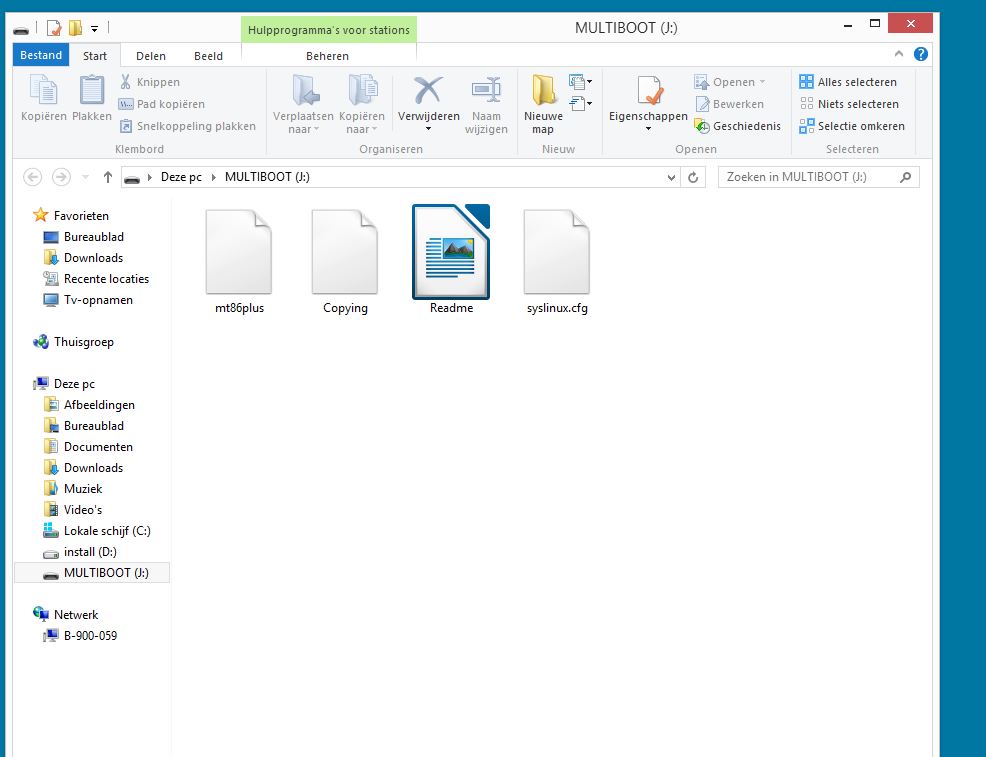Click Deze pc in address bar
This screenshot has height=757, width=986.
181,177
